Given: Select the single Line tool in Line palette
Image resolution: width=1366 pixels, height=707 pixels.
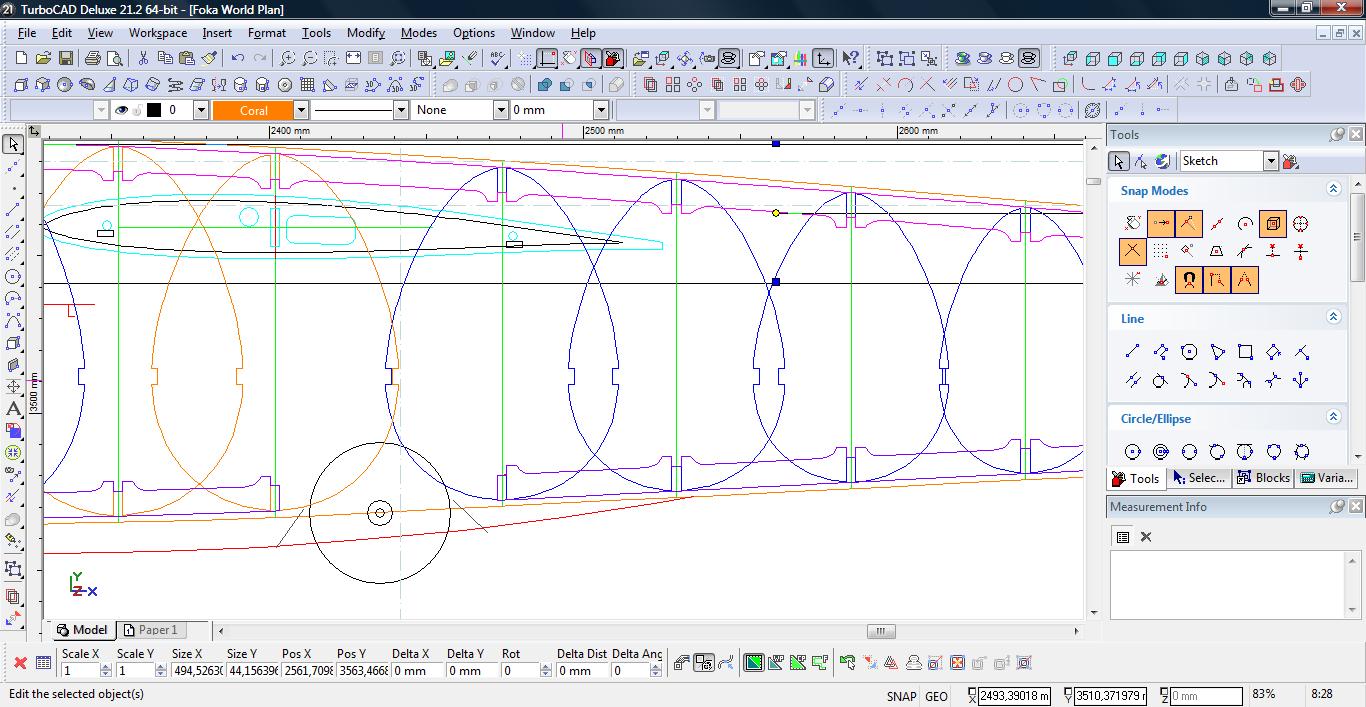Looking at the screenshot, I should click(x=1132, y=352).
